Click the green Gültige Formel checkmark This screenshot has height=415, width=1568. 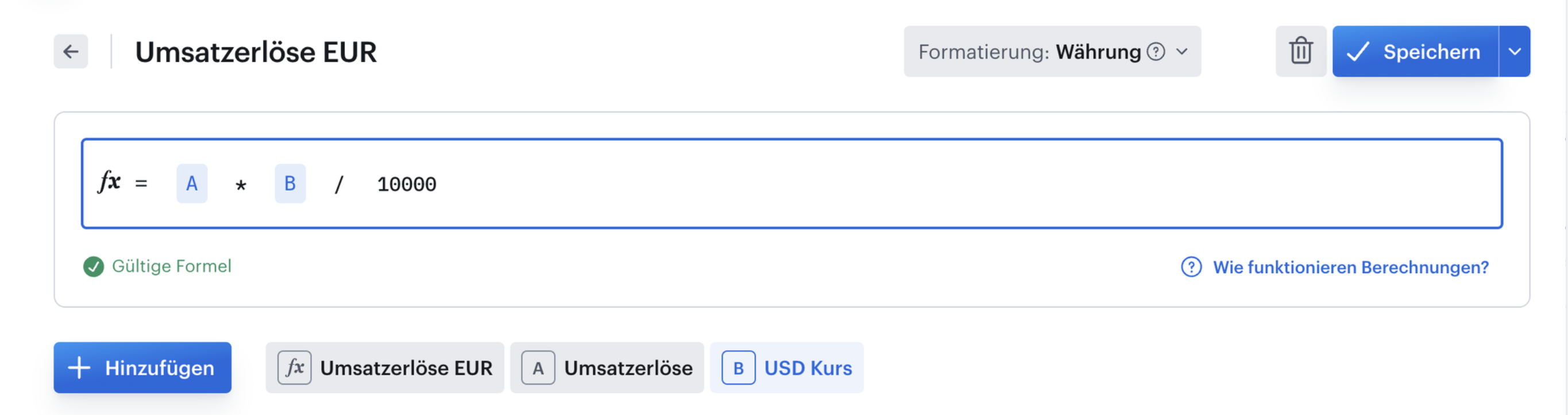[x=93, y=266]
